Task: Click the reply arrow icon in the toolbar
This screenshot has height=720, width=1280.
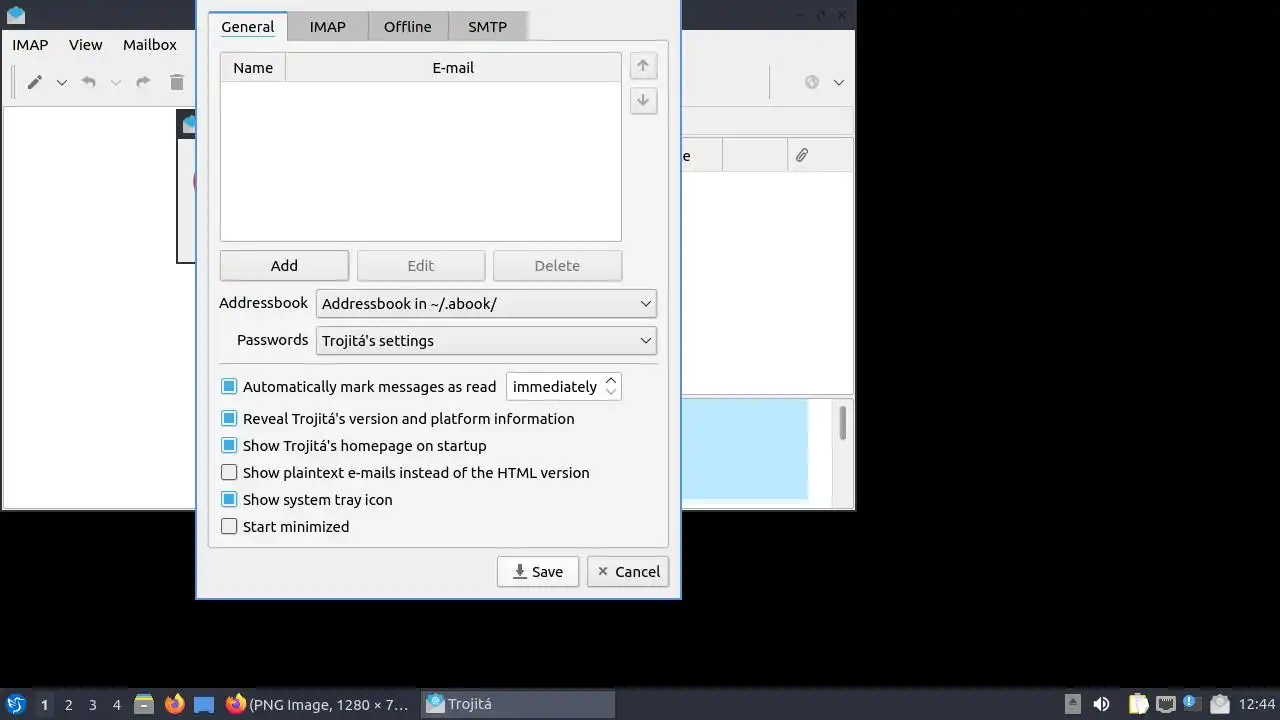Action: [88, 82]
